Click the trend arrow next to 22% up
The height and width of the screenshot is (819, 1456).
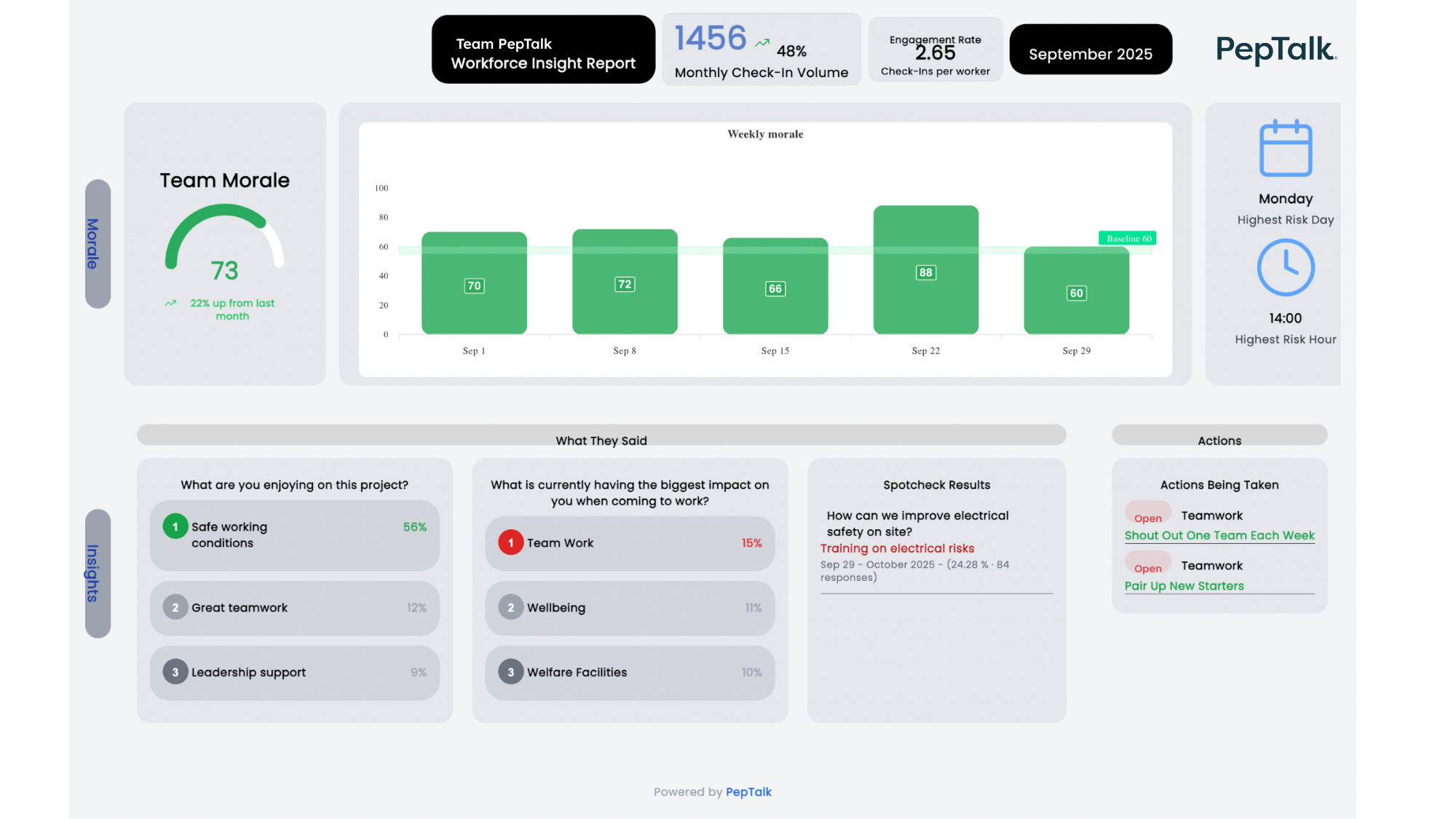(x=171, y=304)
